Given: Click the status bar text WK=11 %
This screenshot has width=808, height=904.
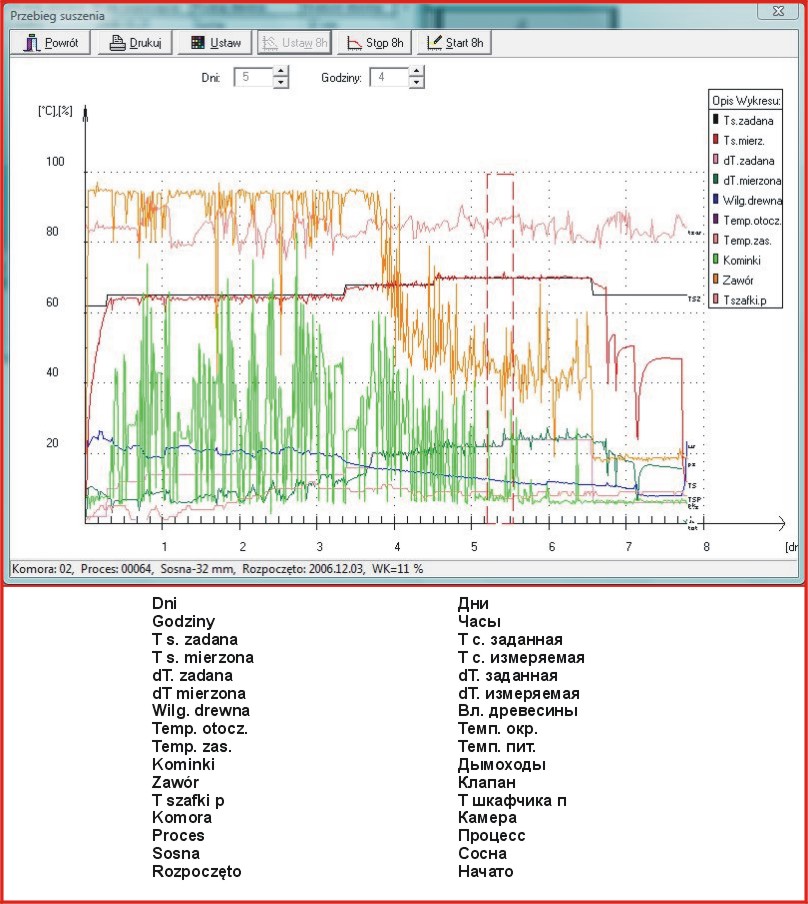Looking at the screenshot, I should click(397, 569).
